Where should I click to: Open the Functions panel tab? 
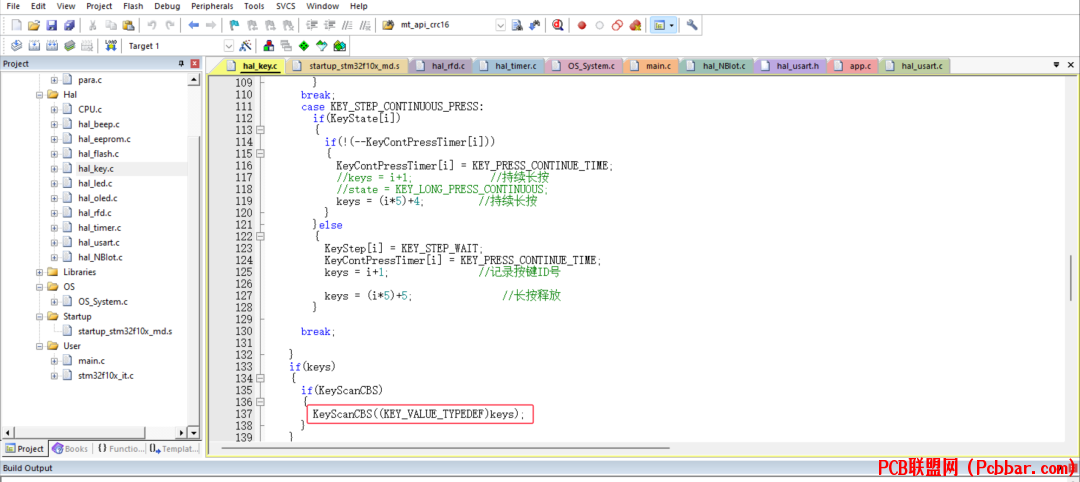(x=119, y=449)
